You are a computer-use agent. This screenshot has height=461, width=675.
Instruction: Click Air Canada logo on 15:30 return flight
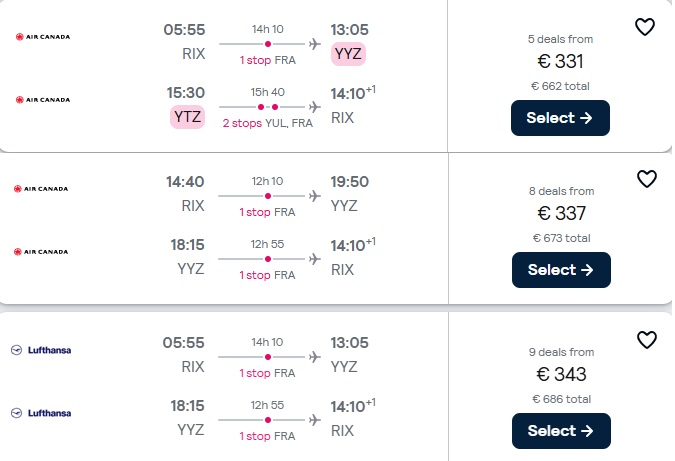pos(43,100)
